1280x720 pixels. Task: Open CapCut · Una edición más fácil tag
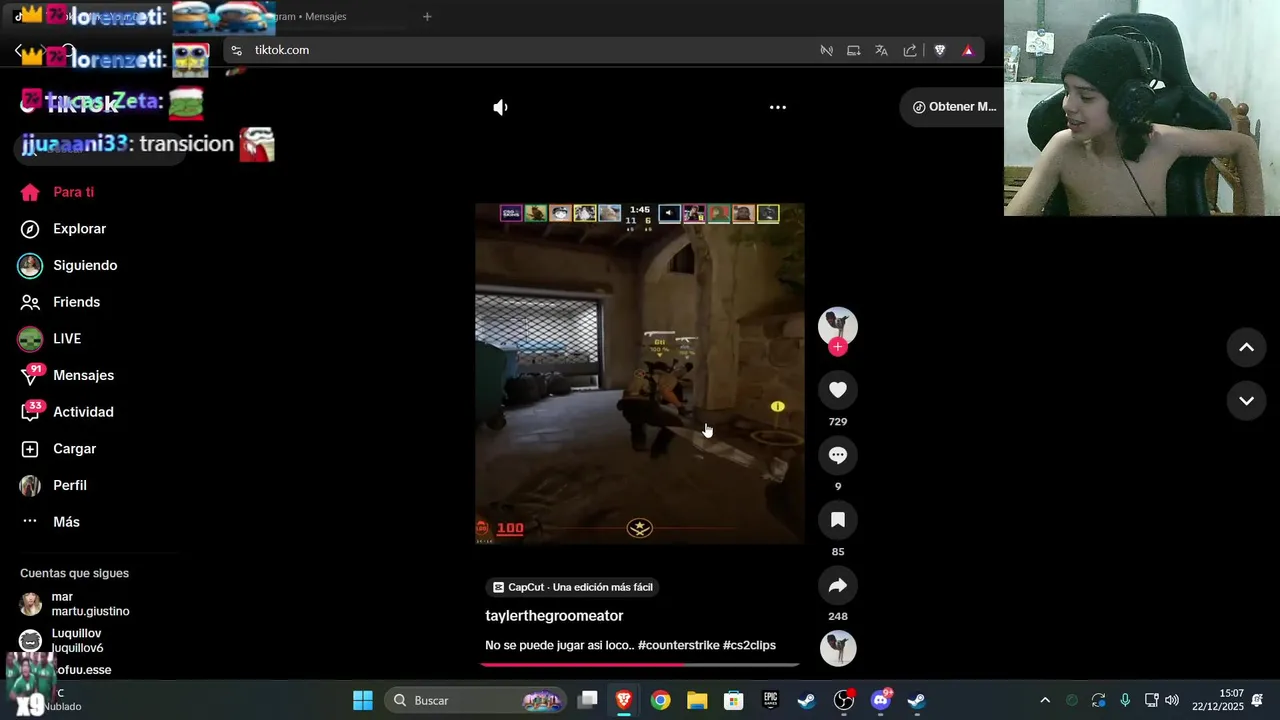[572, 587]
